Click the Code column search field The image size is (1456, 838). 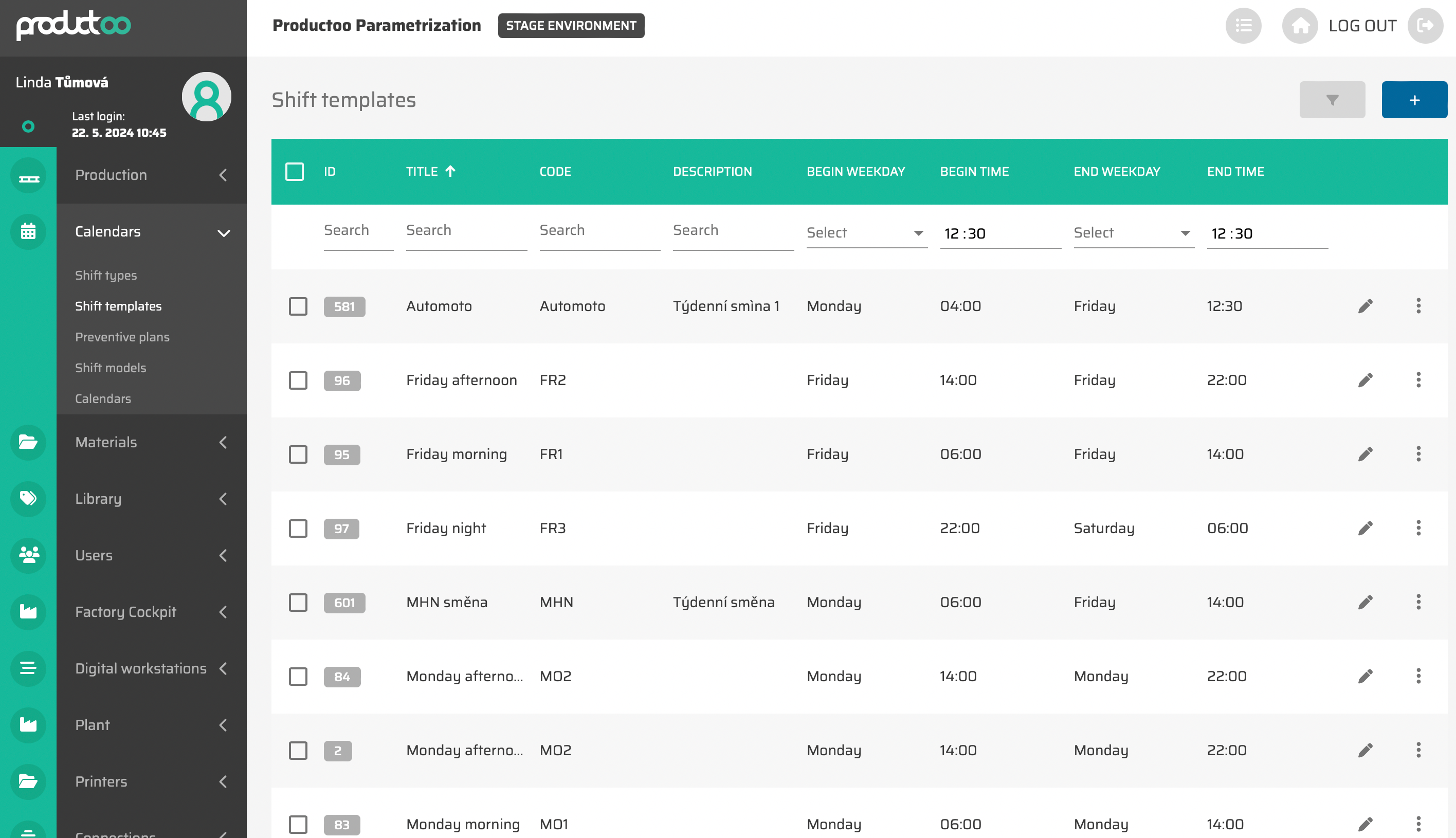(599, 231)
